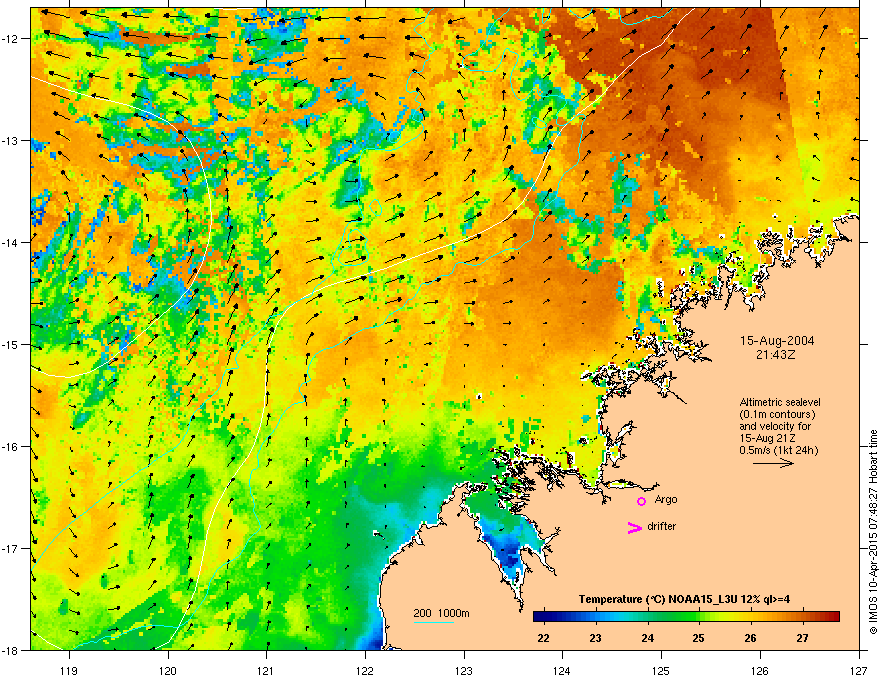Click the 0.5m/s (1kt 24h) text
The height and width of the screenshot is (680, 880).
pos(778,450)
